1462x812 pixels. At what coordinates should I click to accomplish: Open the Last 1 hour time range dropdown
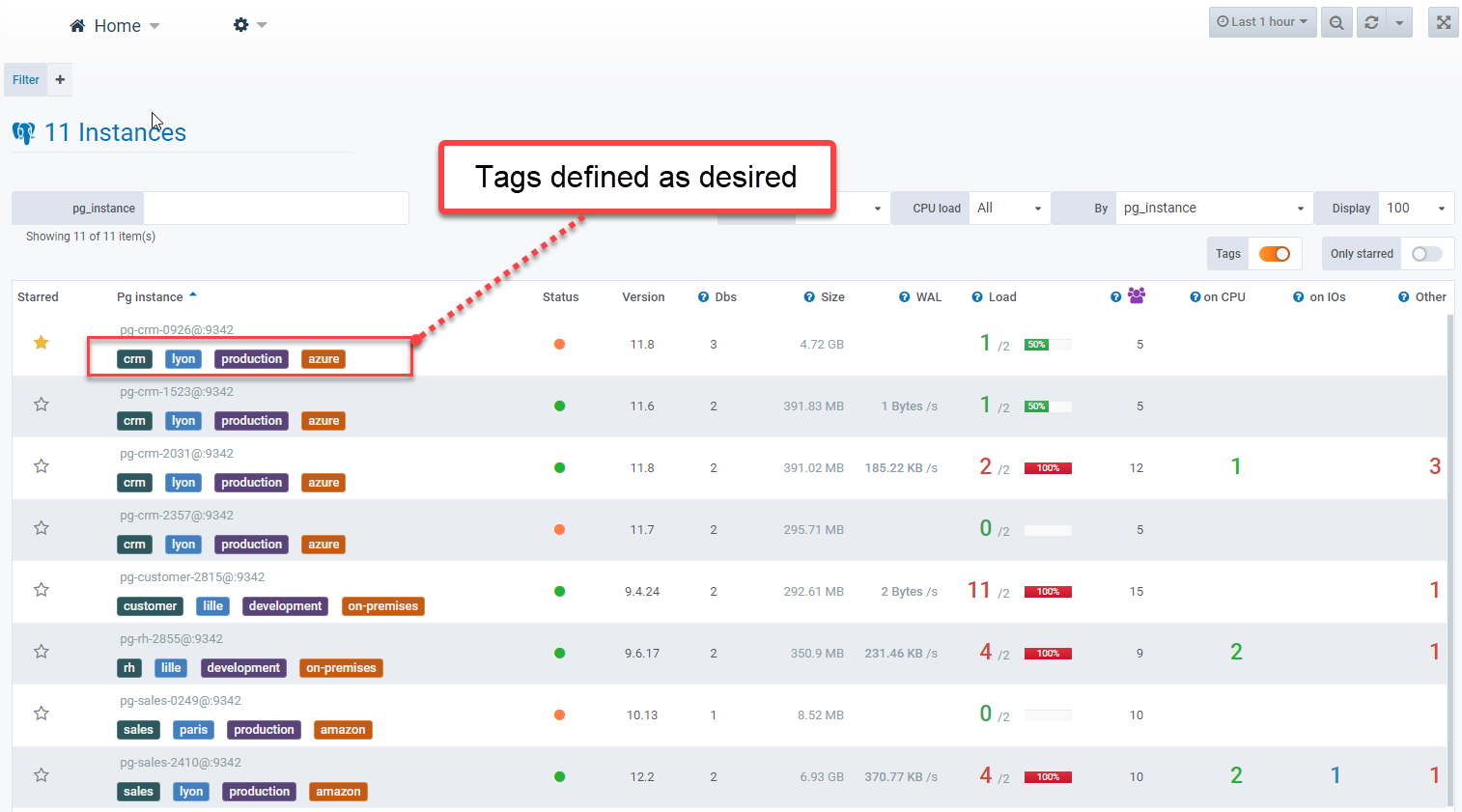1261,22
